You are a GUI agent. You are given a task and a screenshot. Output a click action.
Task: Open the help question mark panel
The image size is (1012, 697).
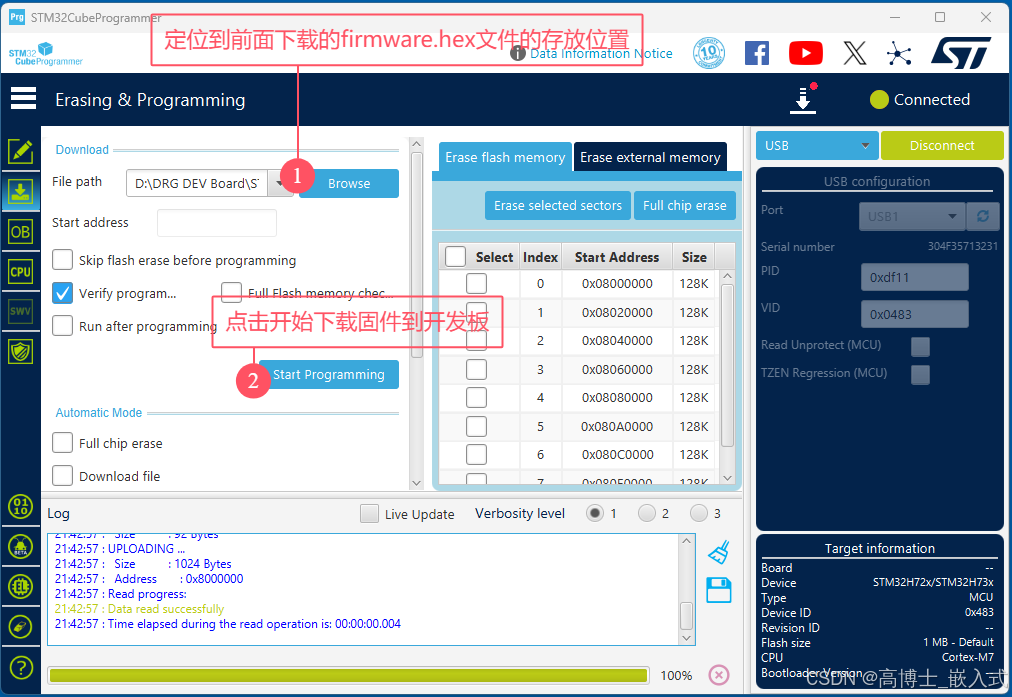coord(20,667)
